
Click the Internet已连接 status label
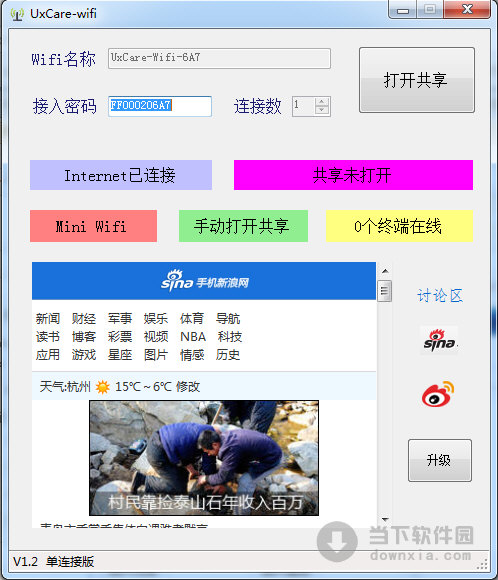121,175
